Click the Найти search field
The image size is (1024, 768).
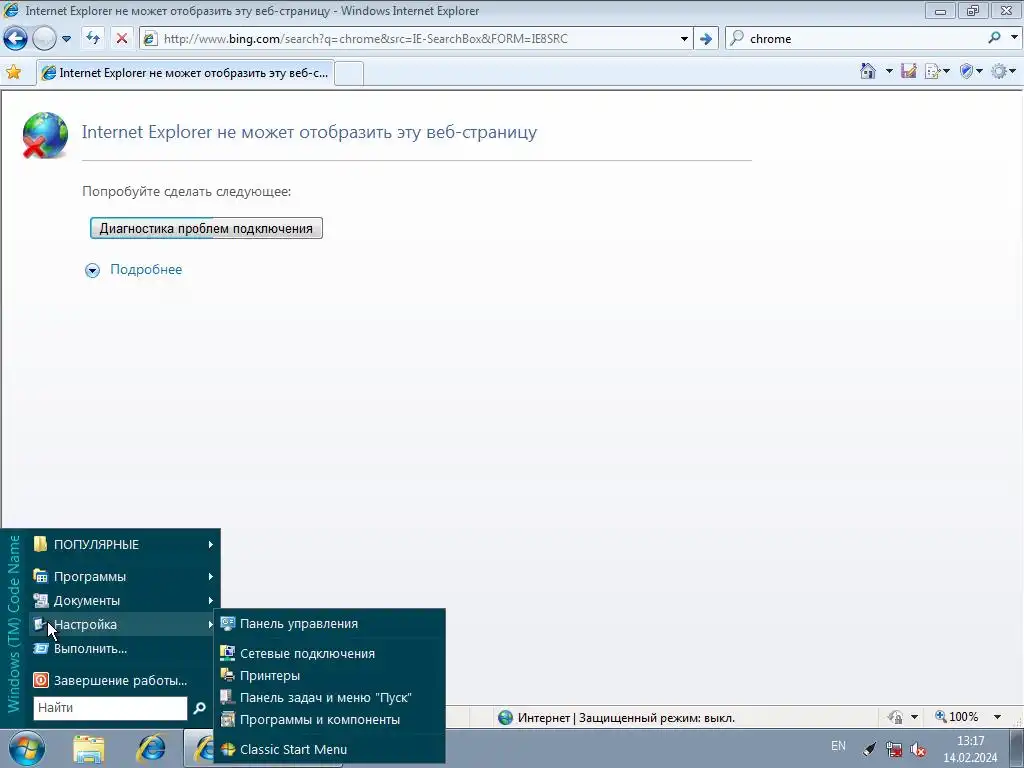[x=110, y=708]
